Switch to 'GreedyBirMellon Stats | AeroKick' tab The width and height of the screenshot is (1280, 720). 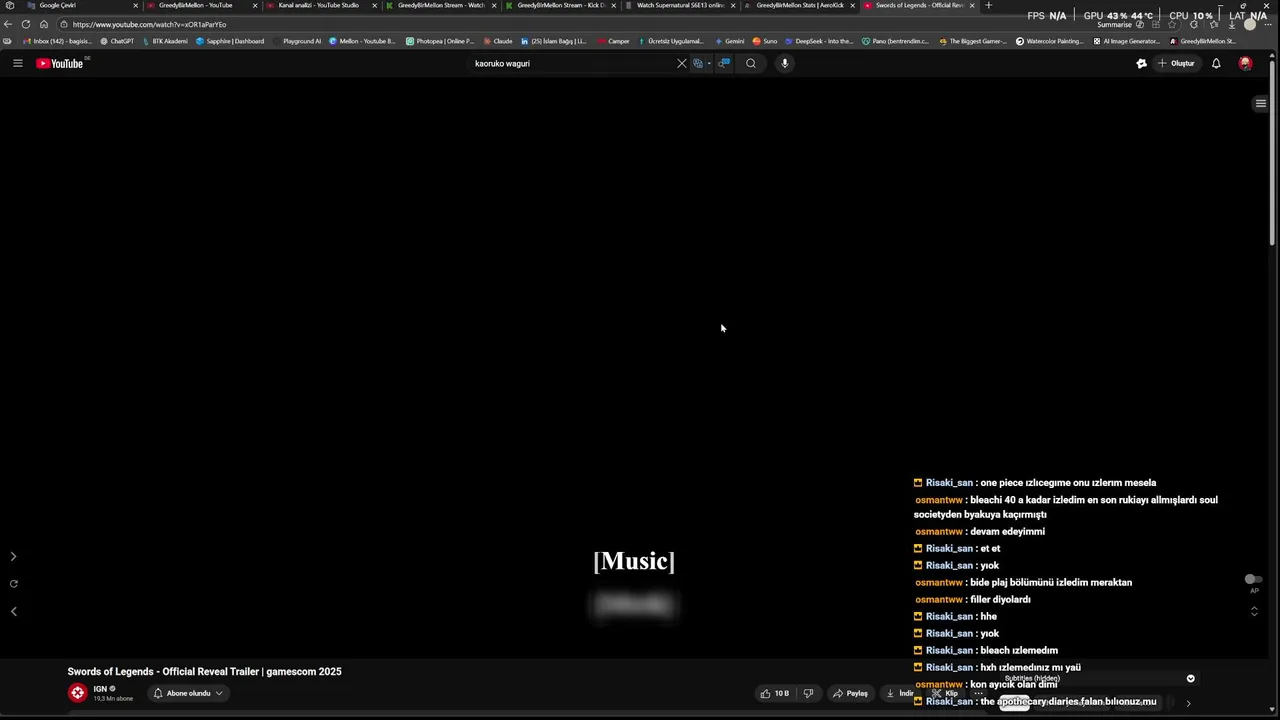(799, 5)
